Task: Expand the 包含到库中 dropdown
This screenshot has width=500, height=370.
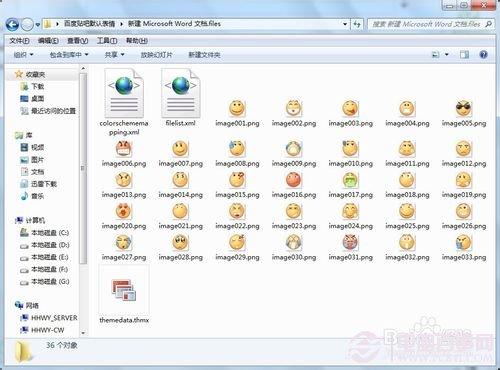Action: pos(69,55)
